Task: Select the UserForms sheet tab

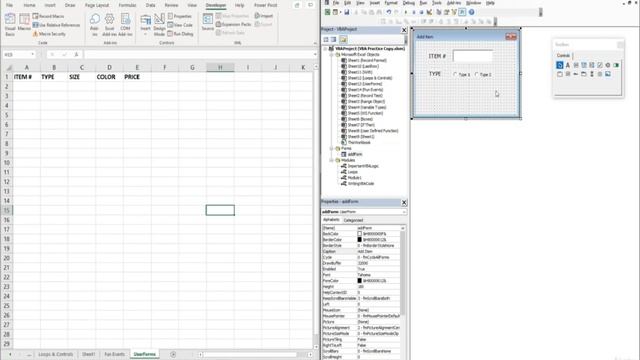Action: [x=144, y=354]
